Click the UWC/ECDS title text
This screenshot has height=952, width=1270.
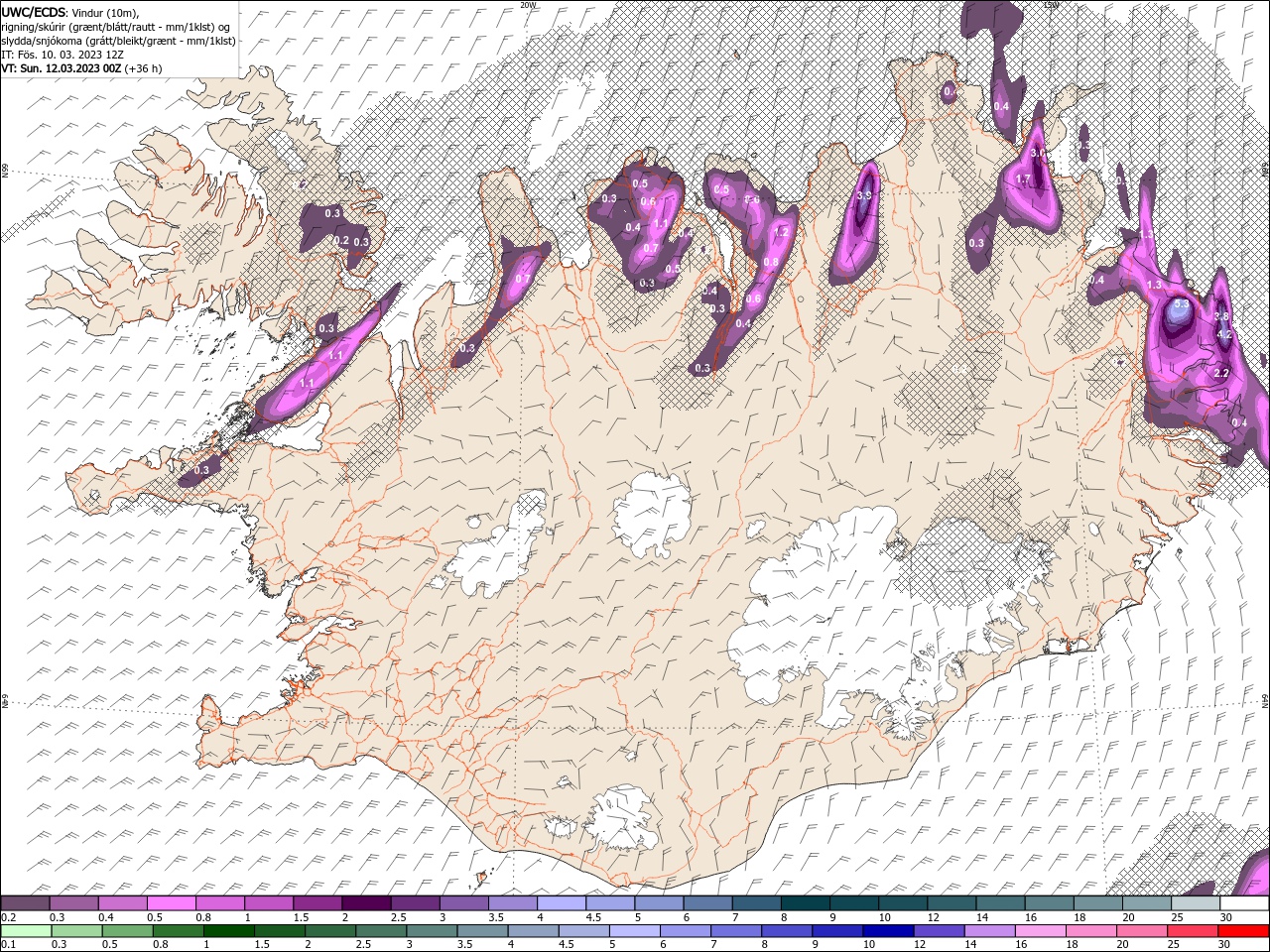tap(34, 12)
